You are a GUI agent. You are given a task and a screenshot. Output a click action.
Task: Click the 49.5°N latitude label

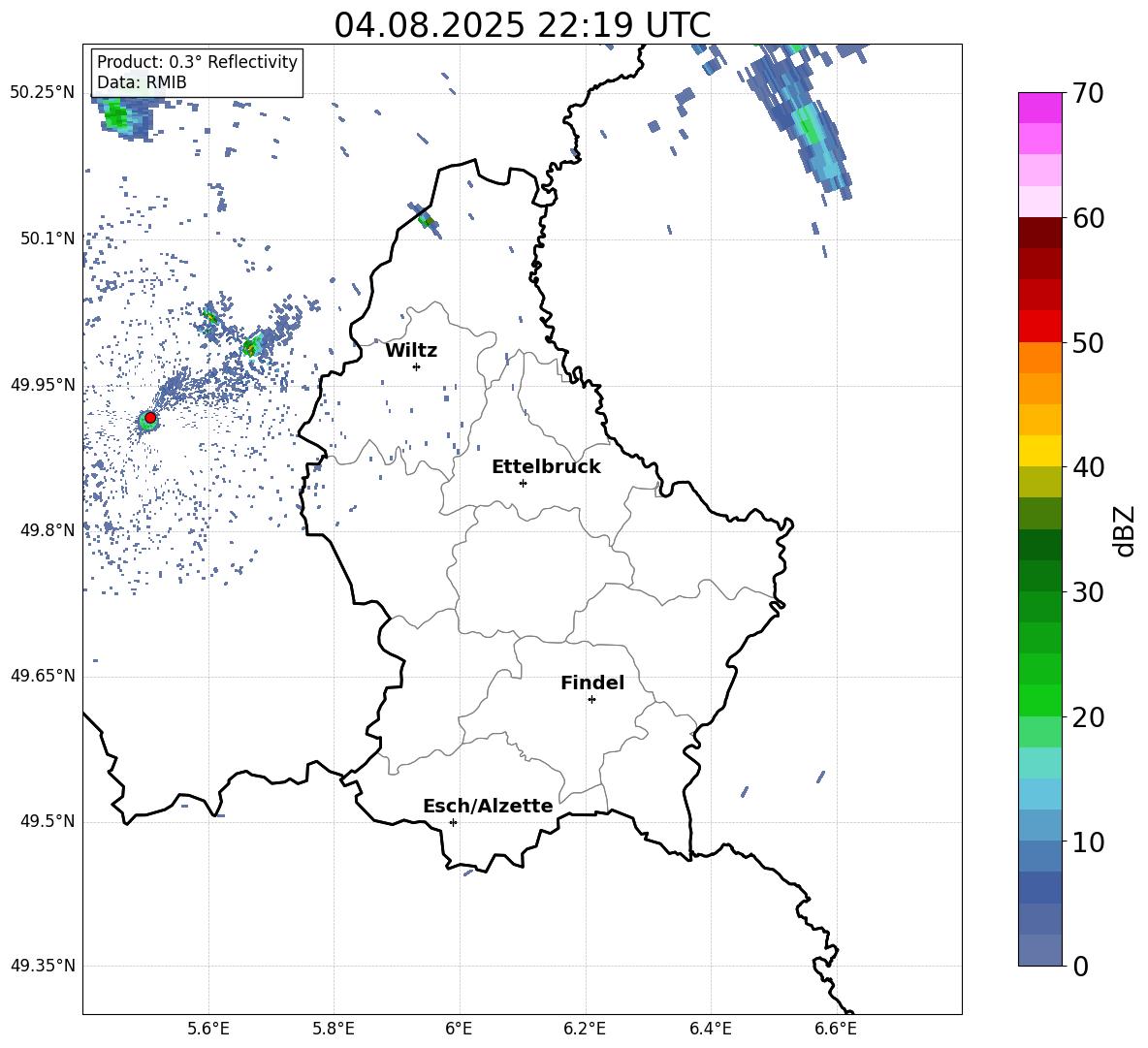(x=48, y=821)
